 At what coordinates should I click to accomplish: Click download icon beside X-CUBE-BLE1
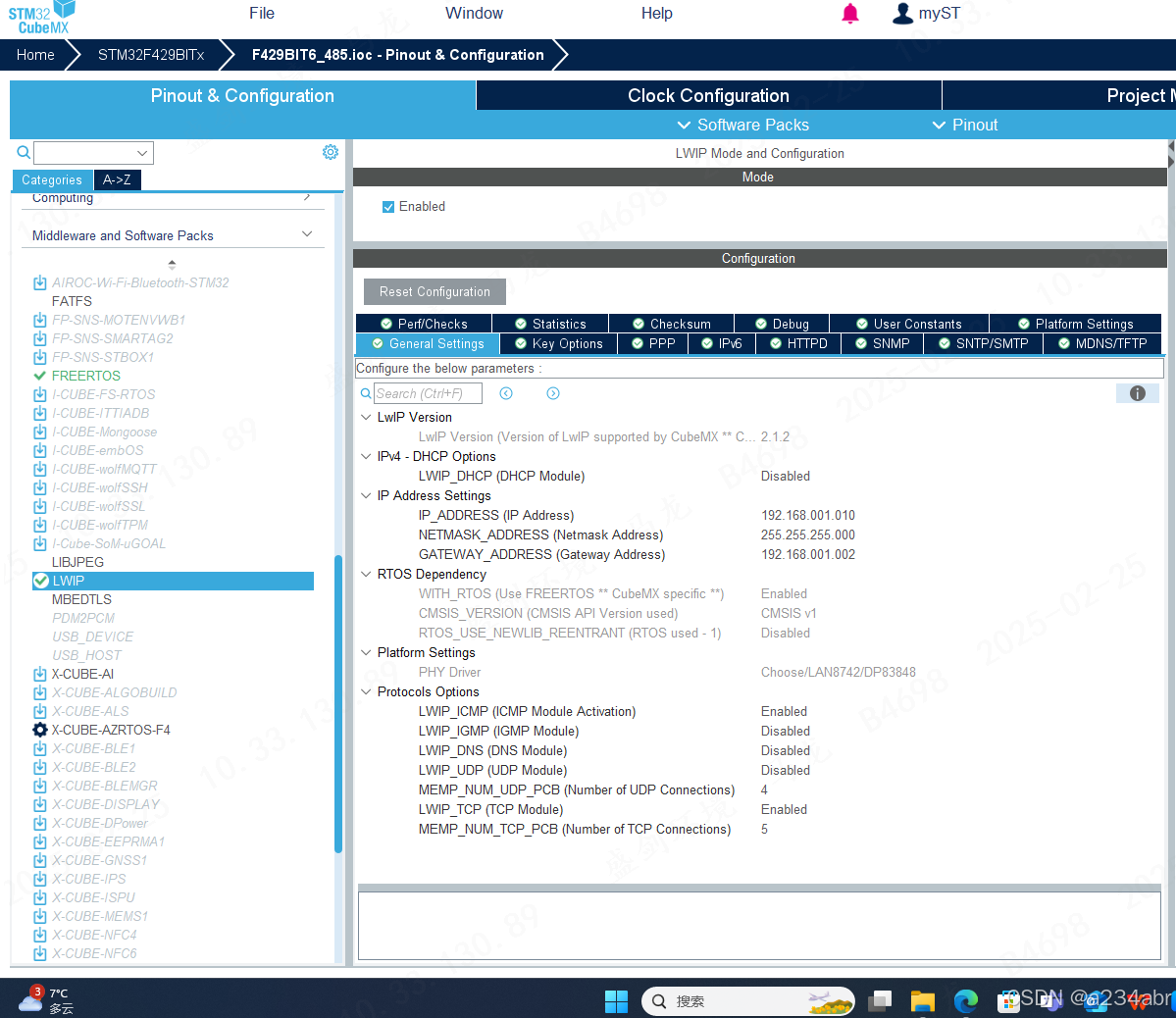tap(40, 748)
